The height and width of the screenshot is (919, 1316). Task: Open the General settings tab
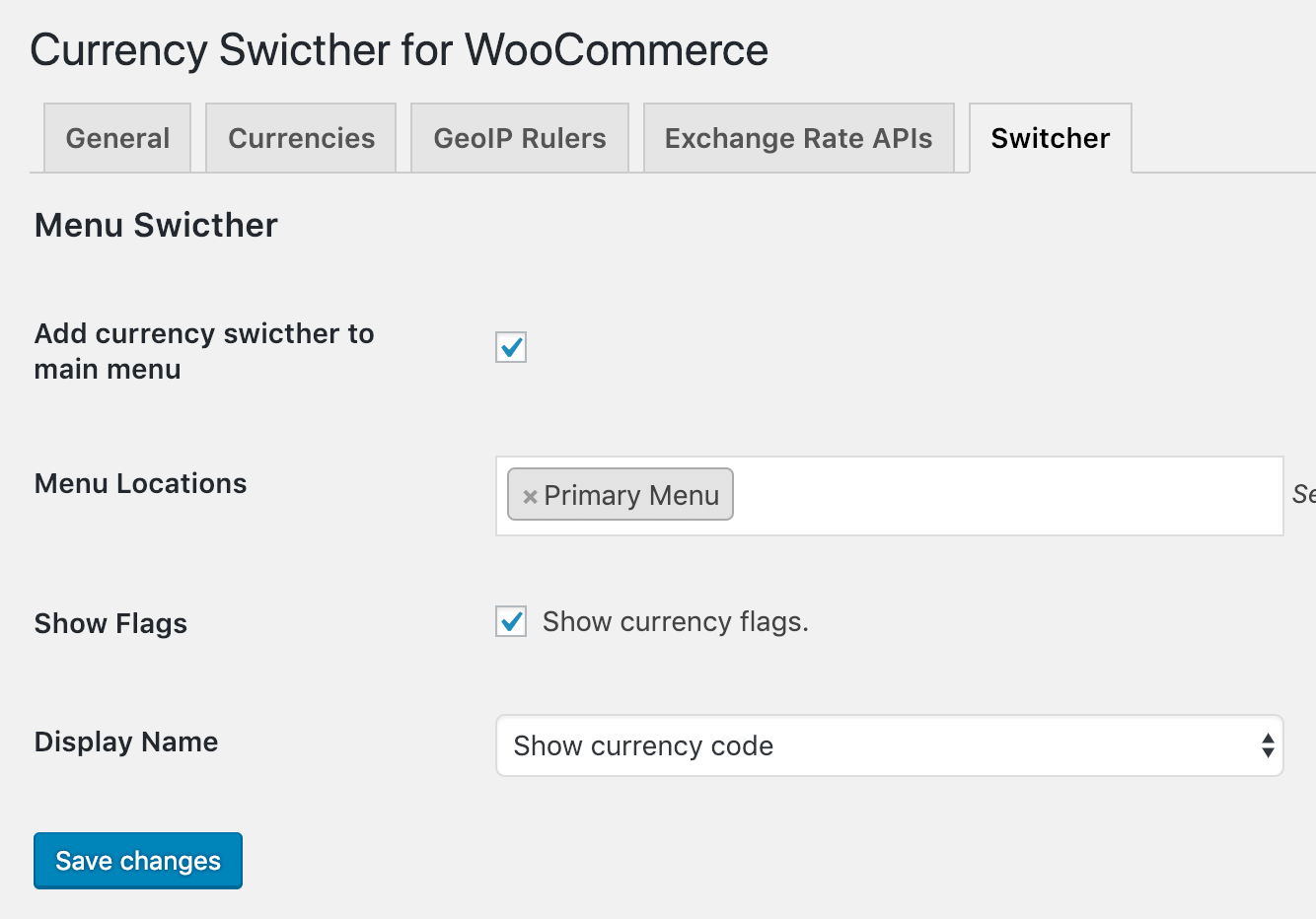pos(117,138)
